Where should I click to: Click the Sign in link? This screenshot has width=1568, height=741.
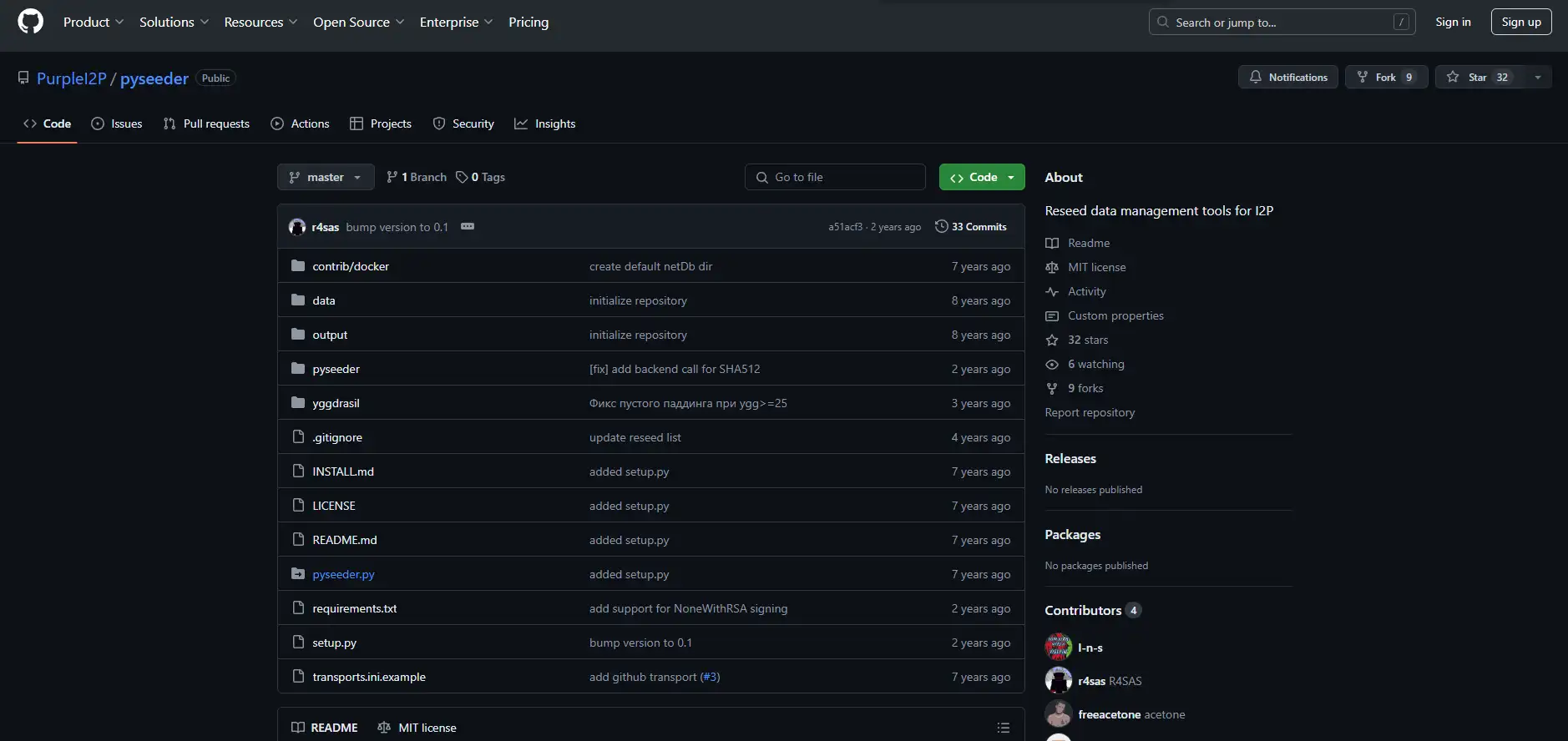[1453, 23]
